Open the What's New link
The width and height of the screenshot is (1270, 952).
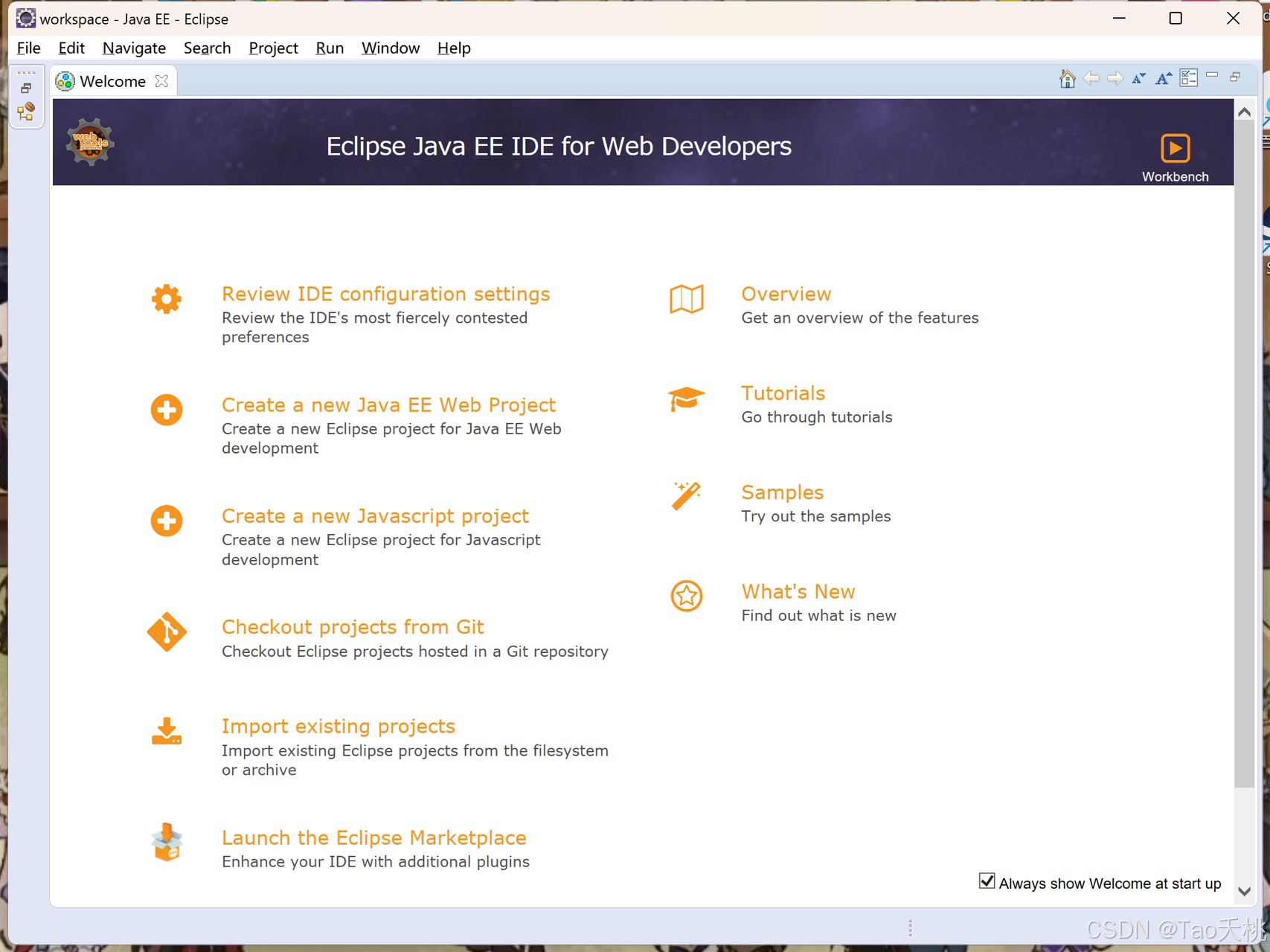[x=798, y=591]
